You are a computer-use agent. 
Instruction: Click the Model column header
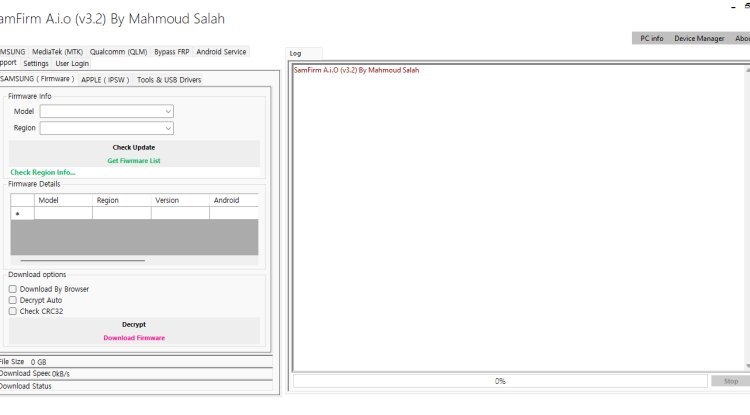coord(63,200)
